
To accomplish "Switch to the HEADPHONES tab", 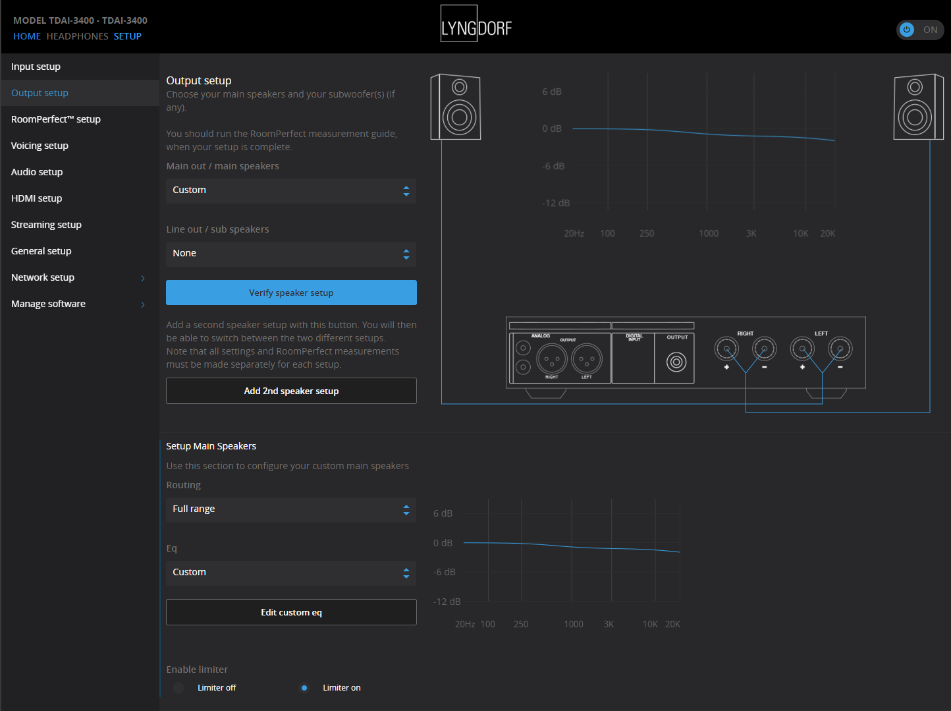I will (x=76, y=36).
